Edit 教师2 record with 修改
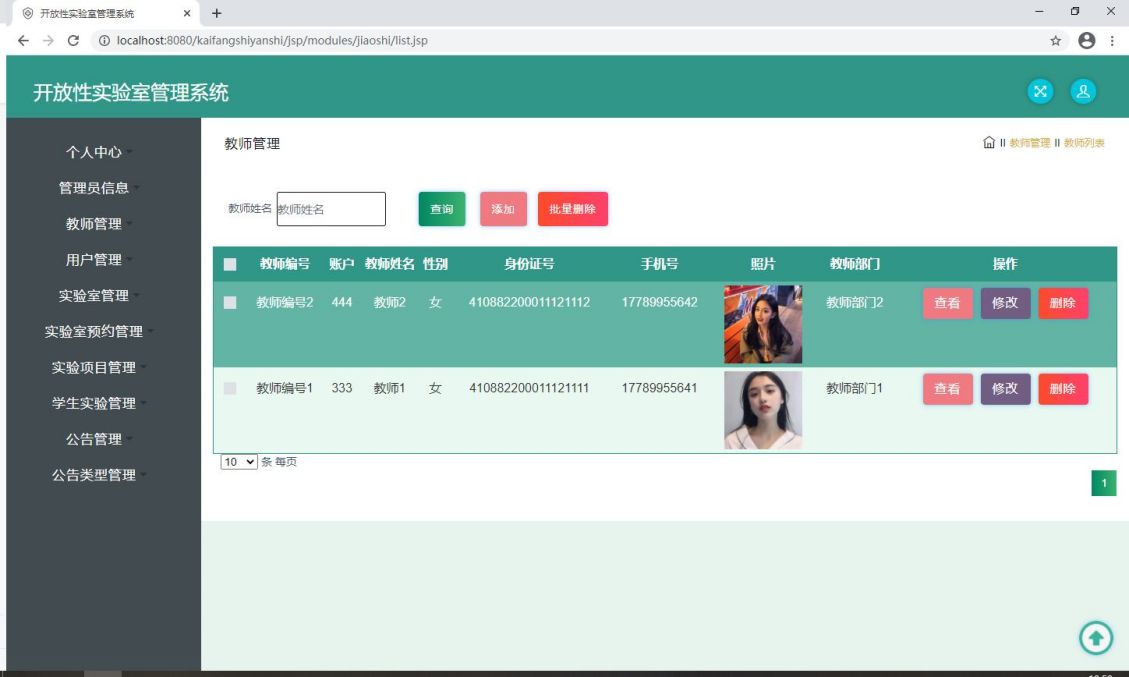 (1005, 303)
